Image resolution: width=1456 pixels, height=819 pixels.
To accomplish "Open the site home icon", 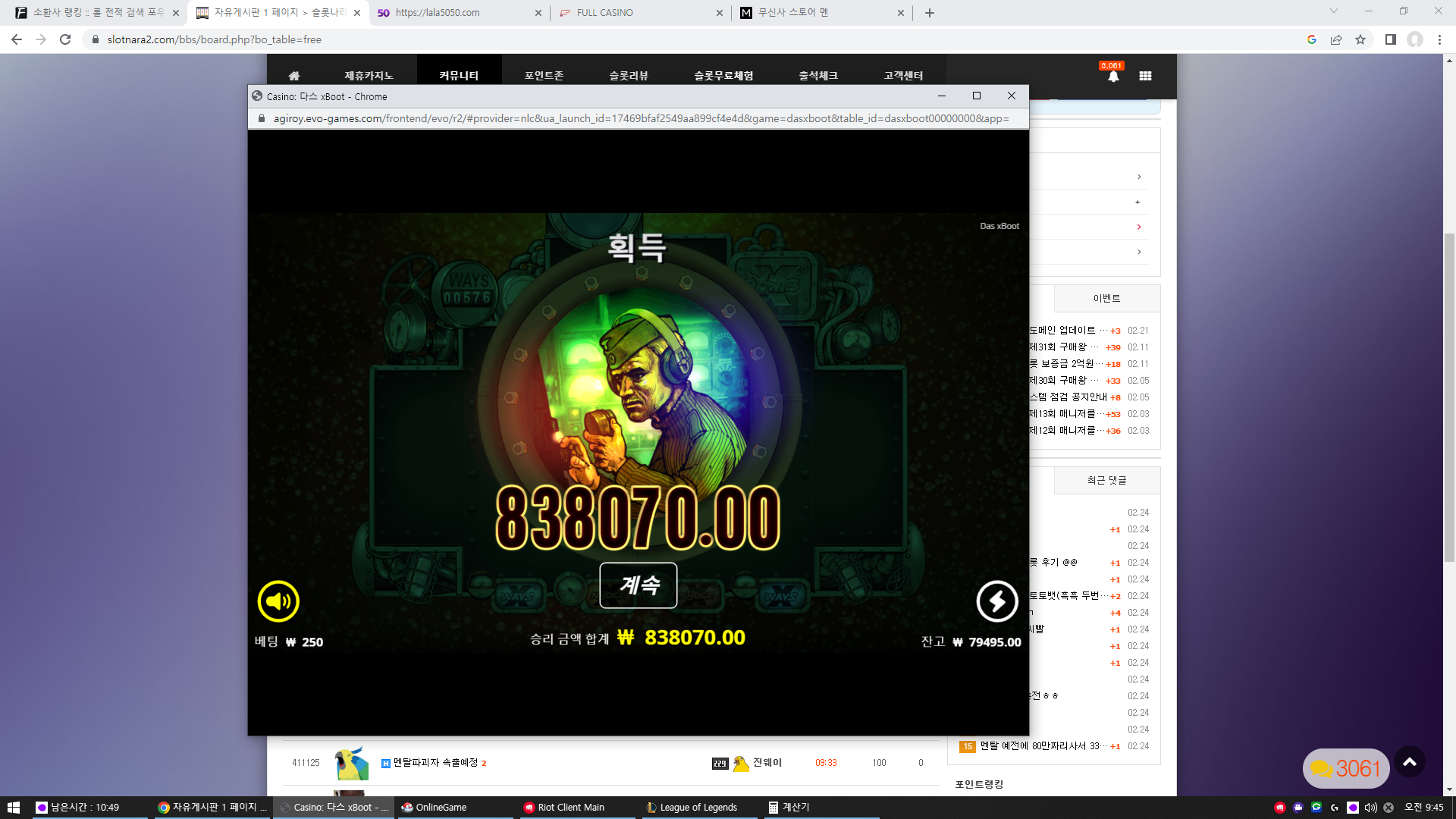I will pyautogui.click(x=294, y=76).
